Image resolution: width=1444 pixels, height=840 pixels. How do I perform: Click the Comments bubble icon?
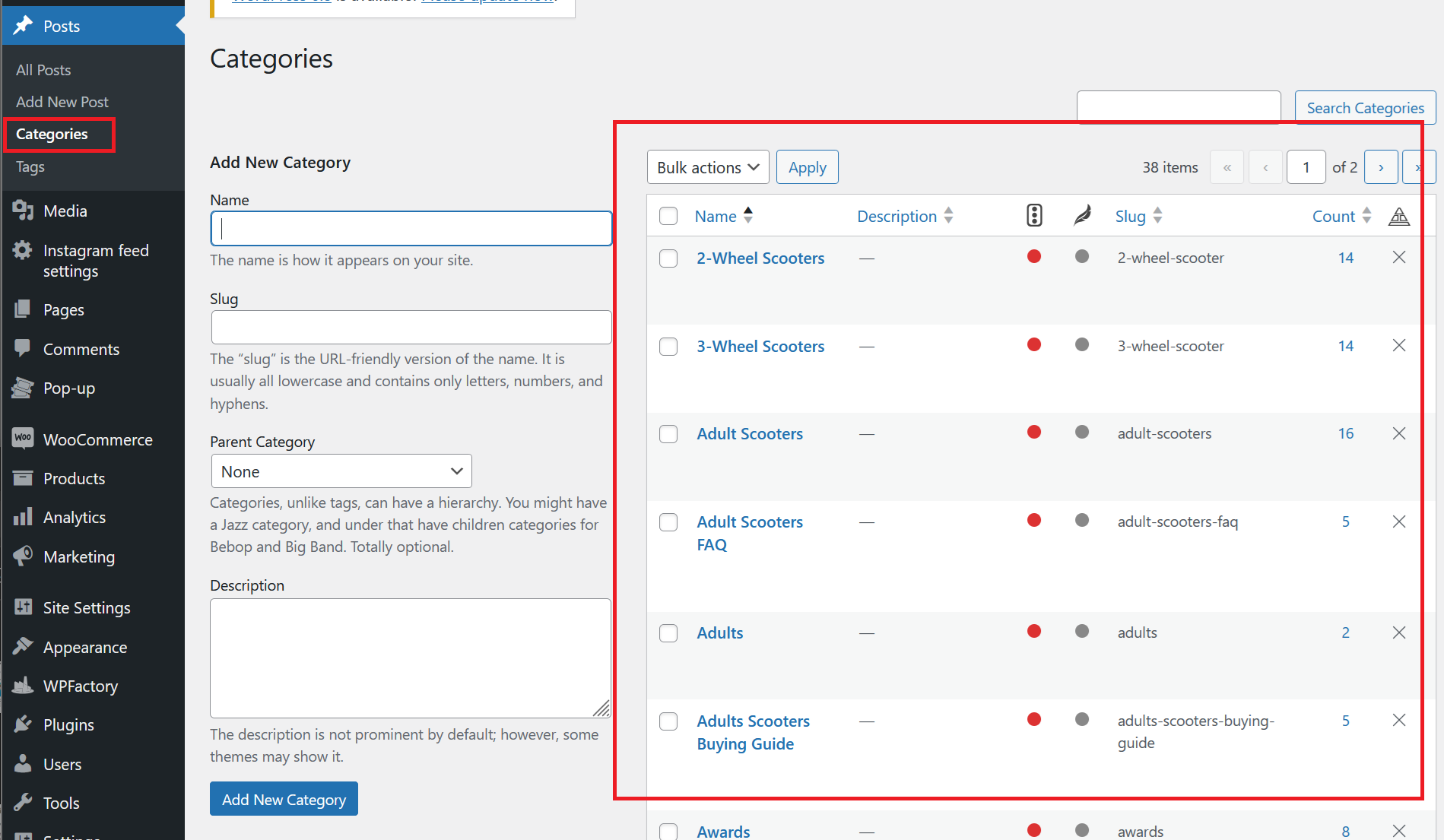coord(24,349)
